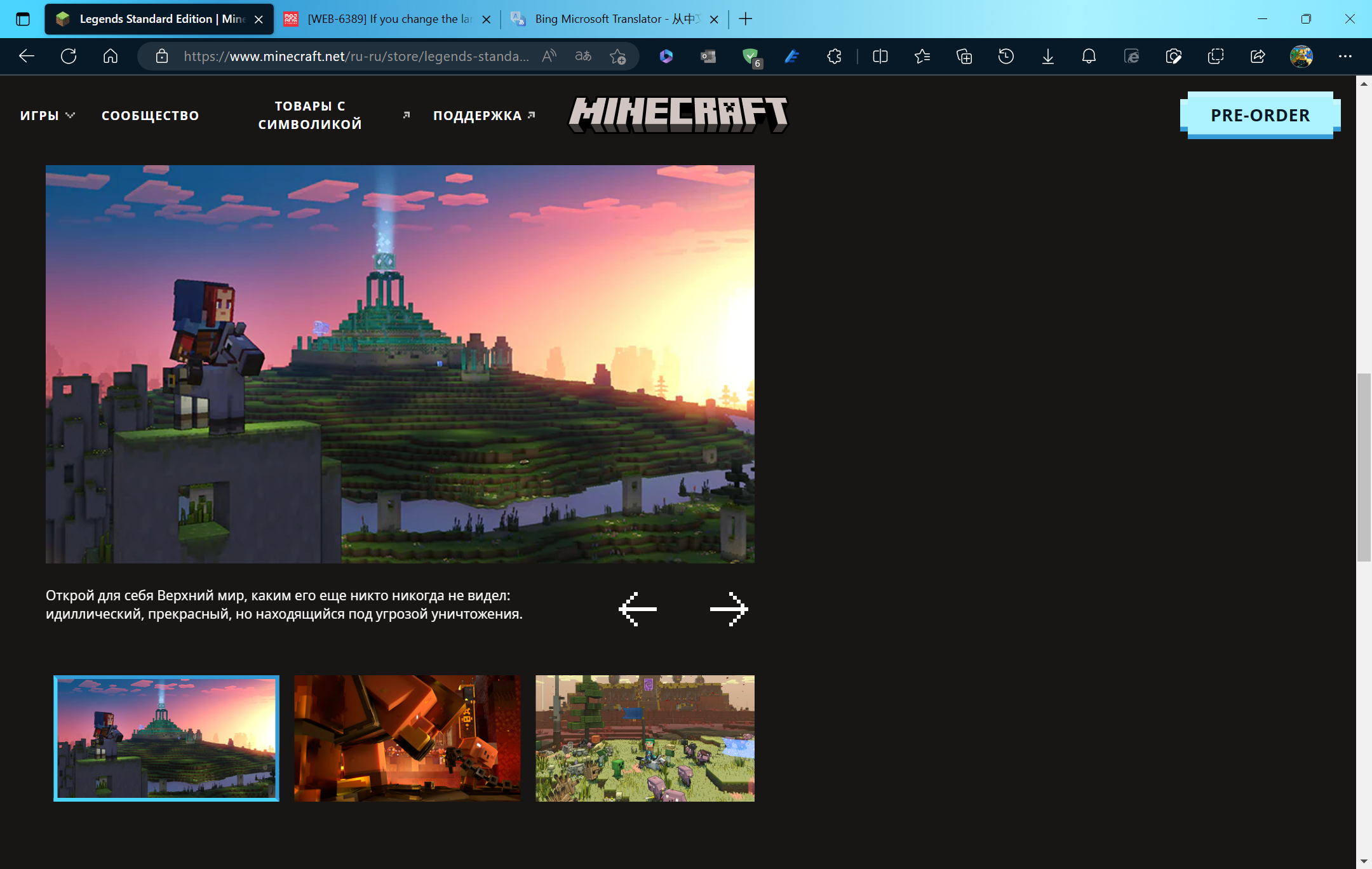Open the Downloads icon in toolbar
This screenshot has height=869, width=1372.
pos(1048,57)
